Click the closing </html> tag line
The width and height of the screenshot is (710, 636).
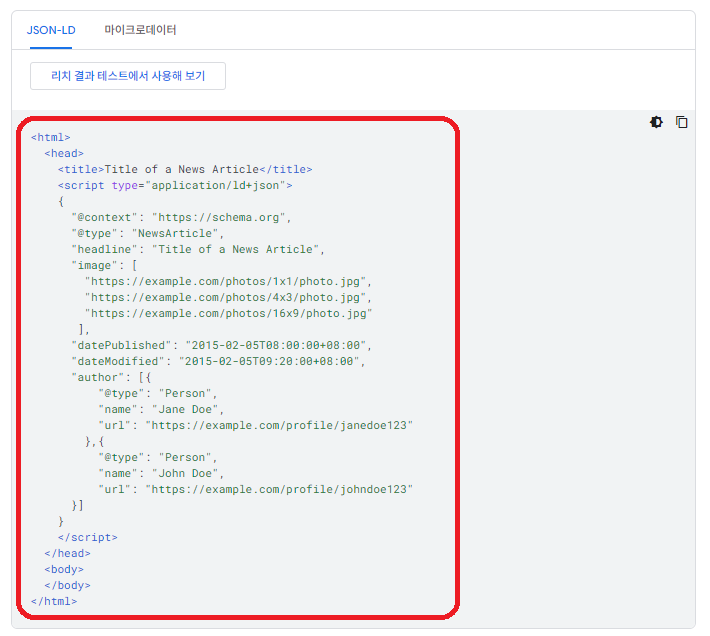(x=54, y=602)
